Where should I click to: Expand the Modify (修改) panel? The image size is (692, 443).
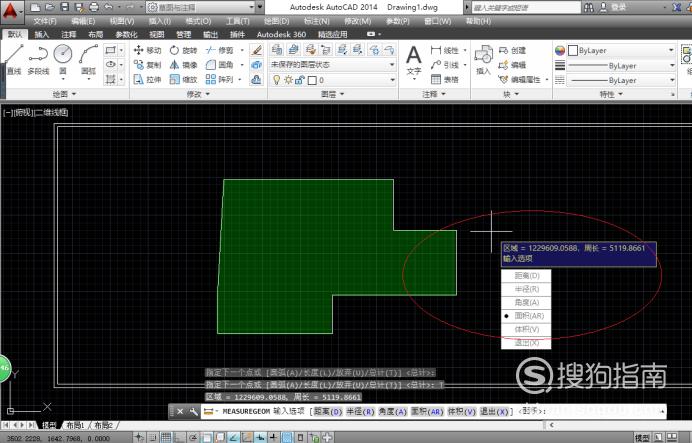click(198, 94)
